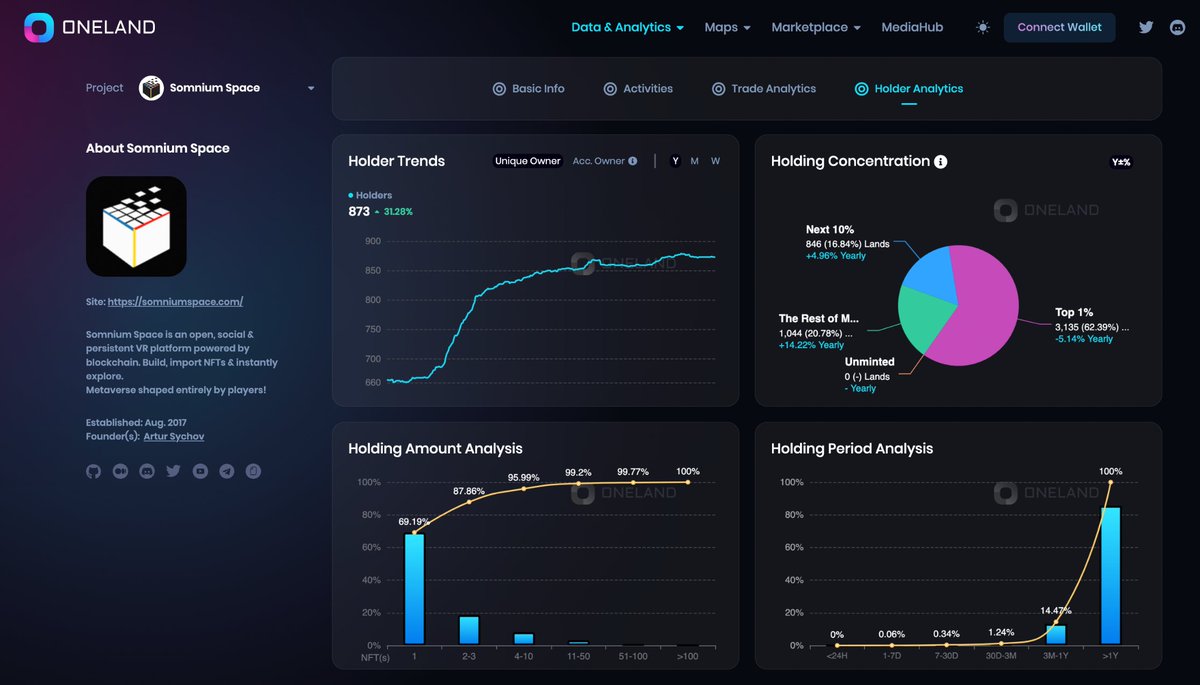Switch to the Activities tab

click(x=638, y=89)
